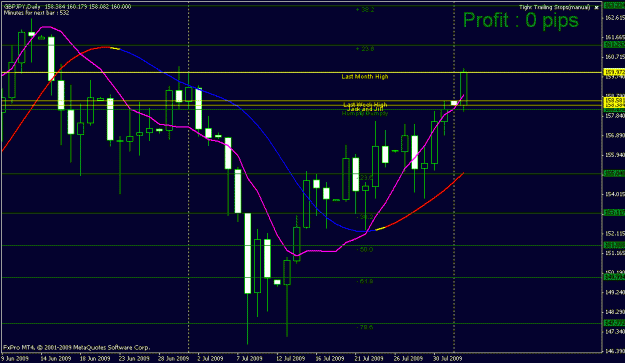The height and width of the screenshot is (363, 625).
Task: Click the '+ 38.2' Fibonacci level label
Action: 365,10
